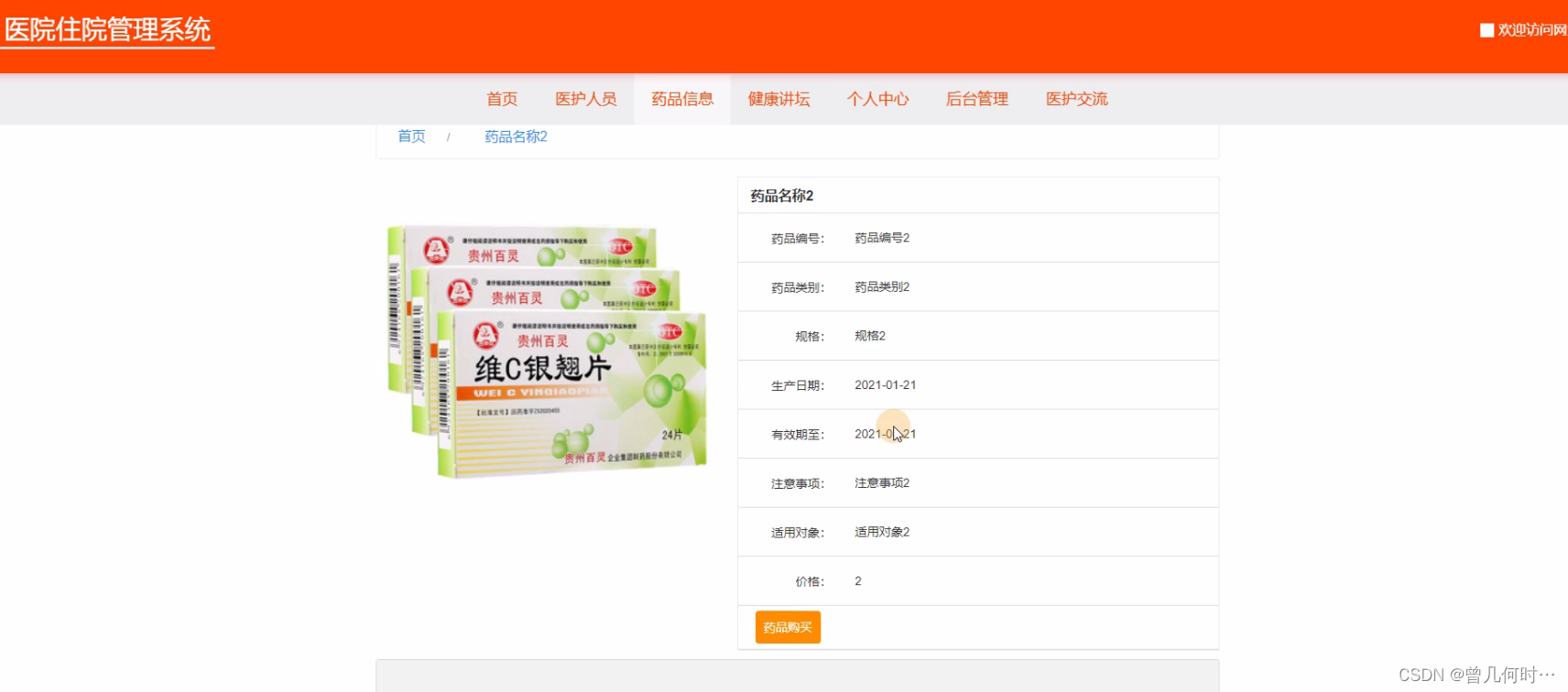
Task: Click the 药品类别: label
Action: [x=798, y=287]
